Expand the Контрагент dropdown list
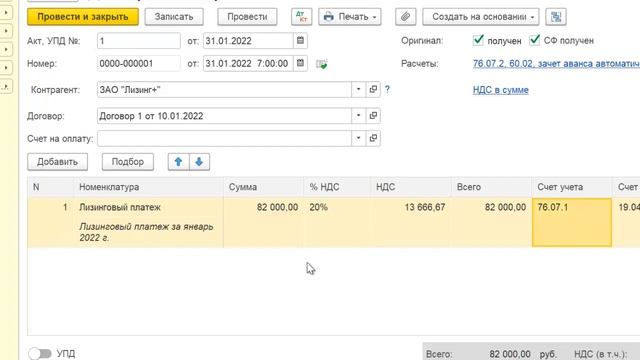This screenshot has width=640, height=360. [358, 89]
